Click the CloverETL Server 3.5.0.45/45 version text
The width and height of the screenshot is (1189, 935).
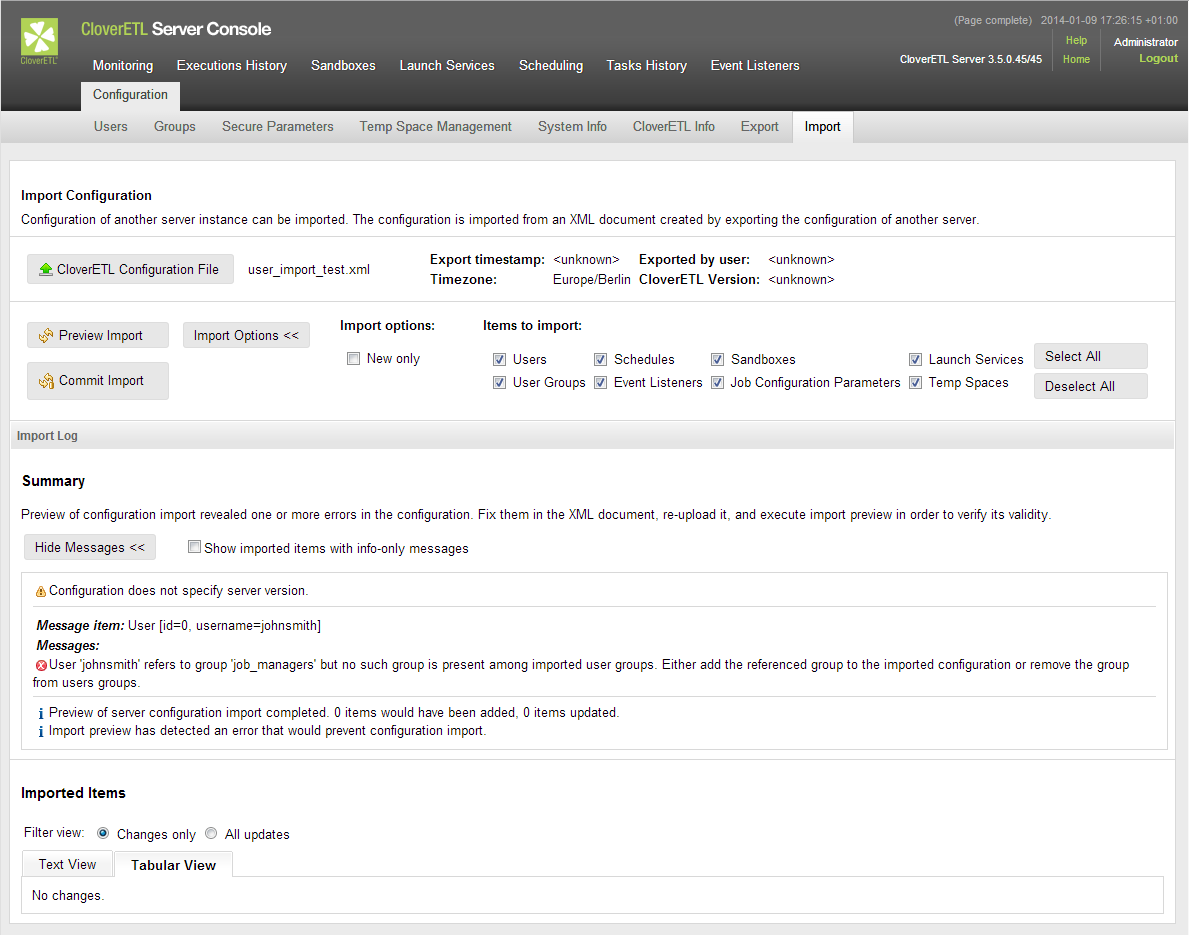coord(971,59)
